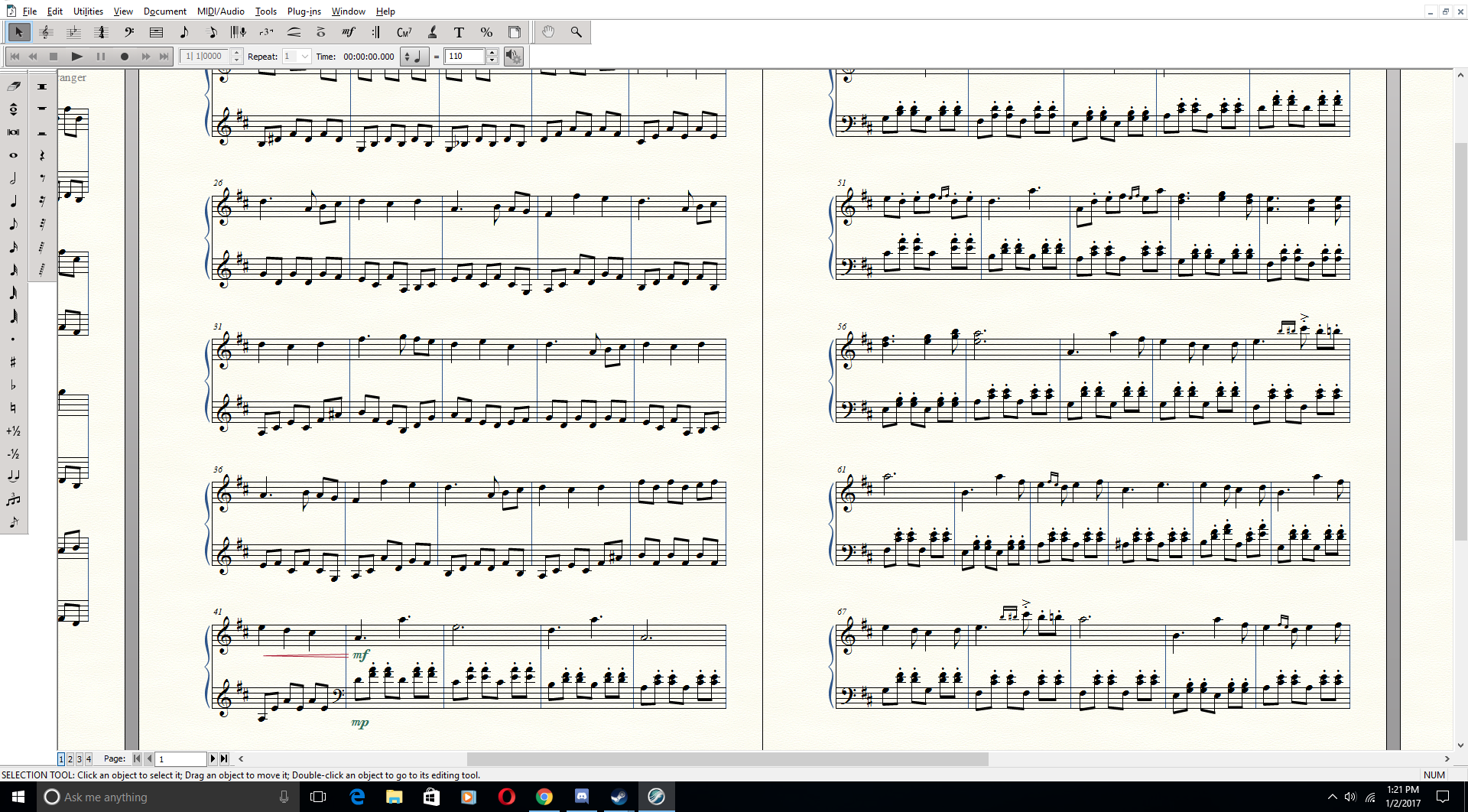The height and width of the screenshot is (812, 1468).
Task: Open Google Chrome from the taskbar
Action: 544,797
